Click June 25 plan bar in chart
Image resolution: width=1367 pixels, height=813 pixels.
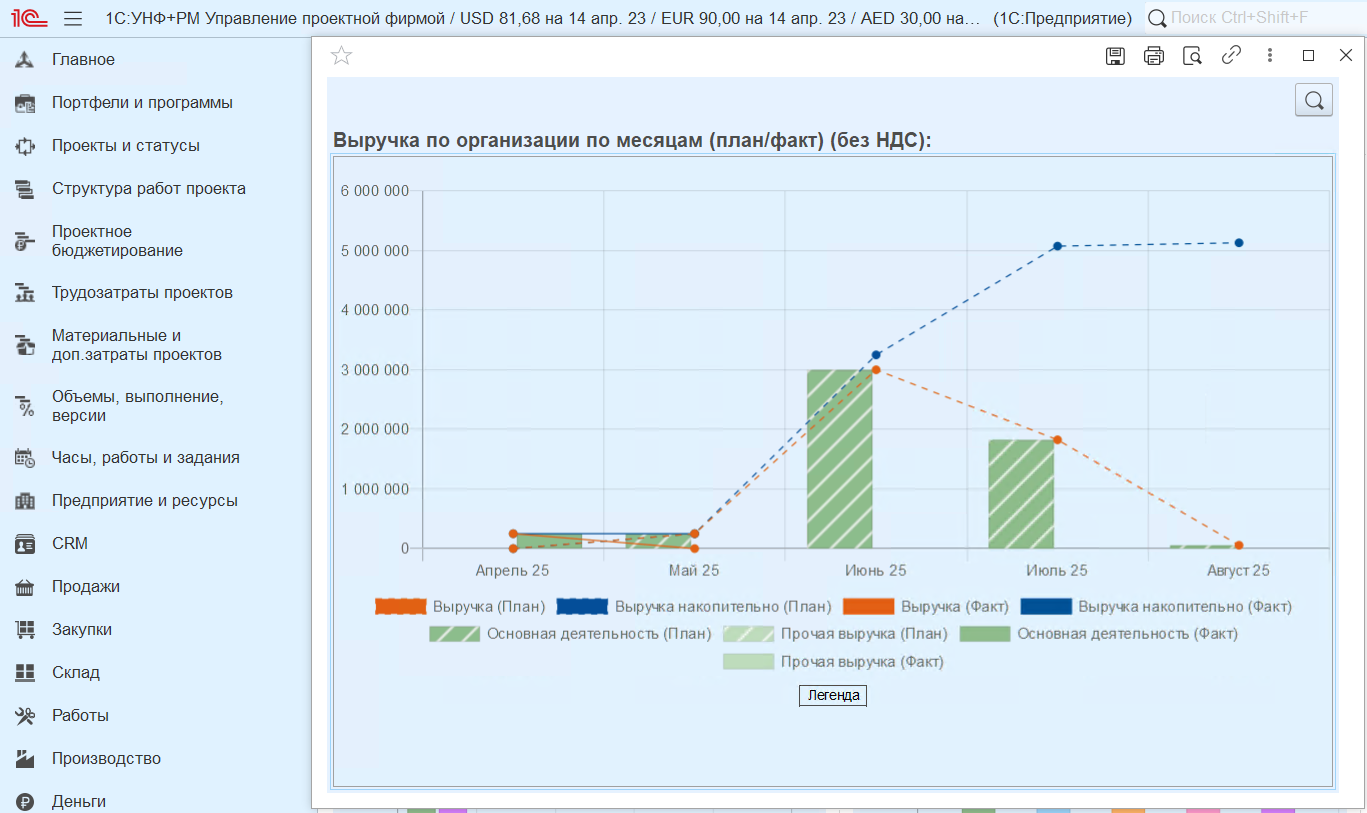click(840, 459)
